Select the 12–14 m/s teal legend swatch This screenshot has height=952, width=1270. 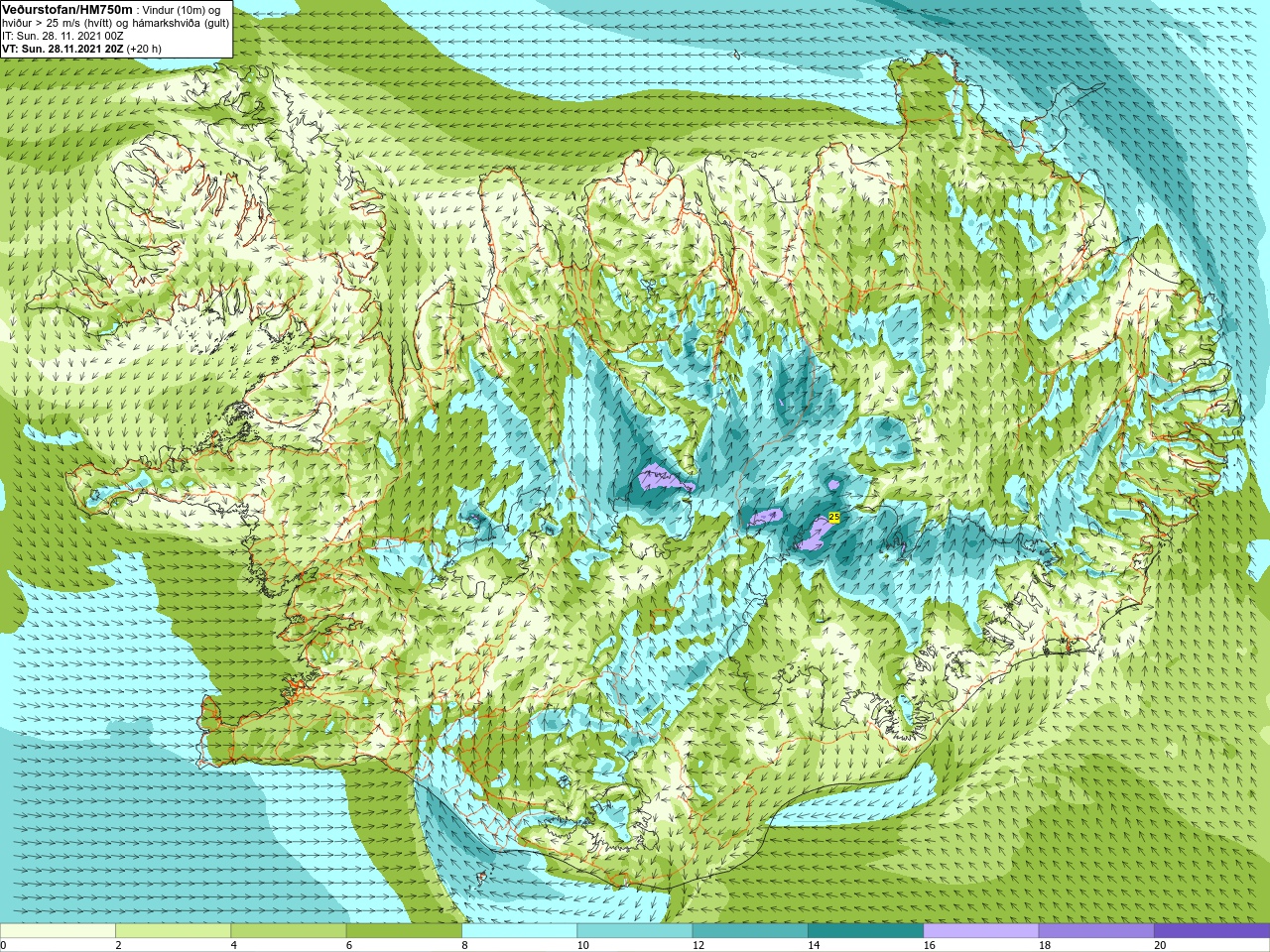[750, 931]
